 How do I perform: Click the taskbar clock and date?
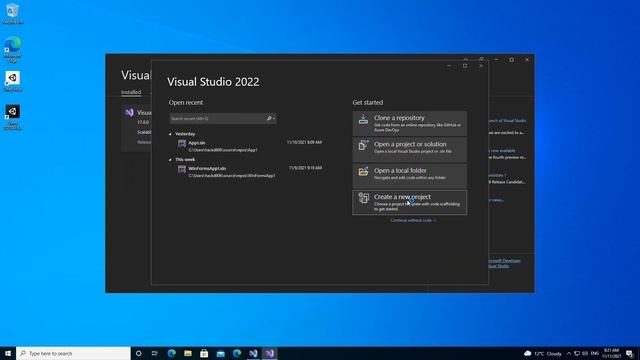point(611,353)
